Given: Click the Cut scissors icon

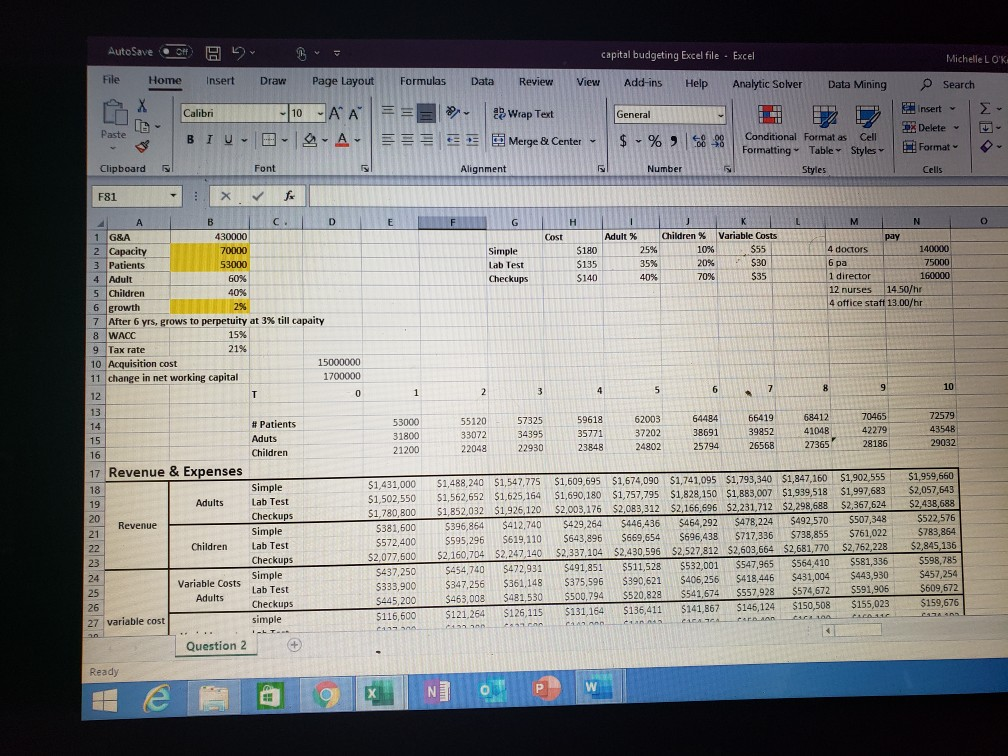Looking at the screenshot, I should coord(142,106).
